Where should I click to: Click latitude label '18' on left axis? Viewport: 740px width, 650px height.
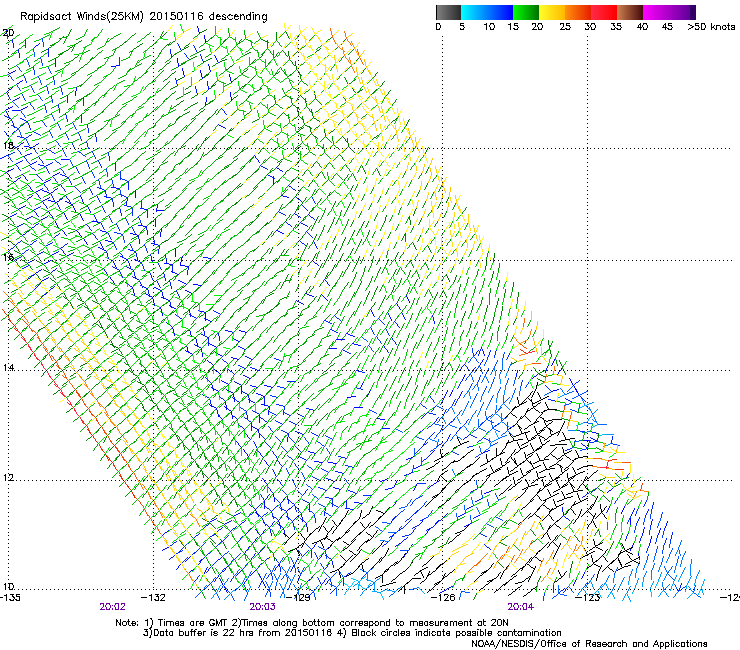click(8, 145)
